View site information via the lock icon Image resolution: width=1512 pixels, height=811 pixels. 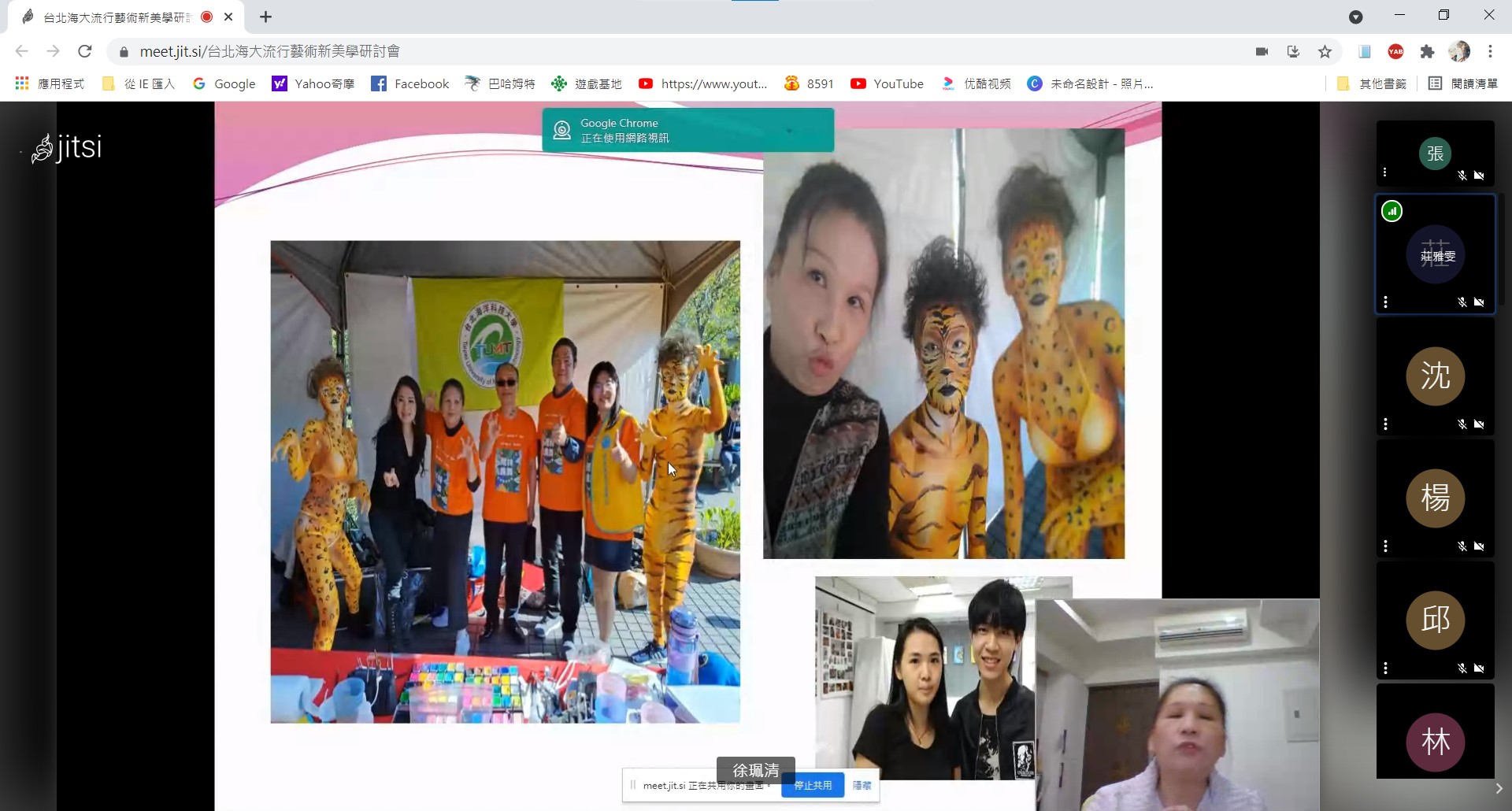pyautogui.click(x=123, y=53)
